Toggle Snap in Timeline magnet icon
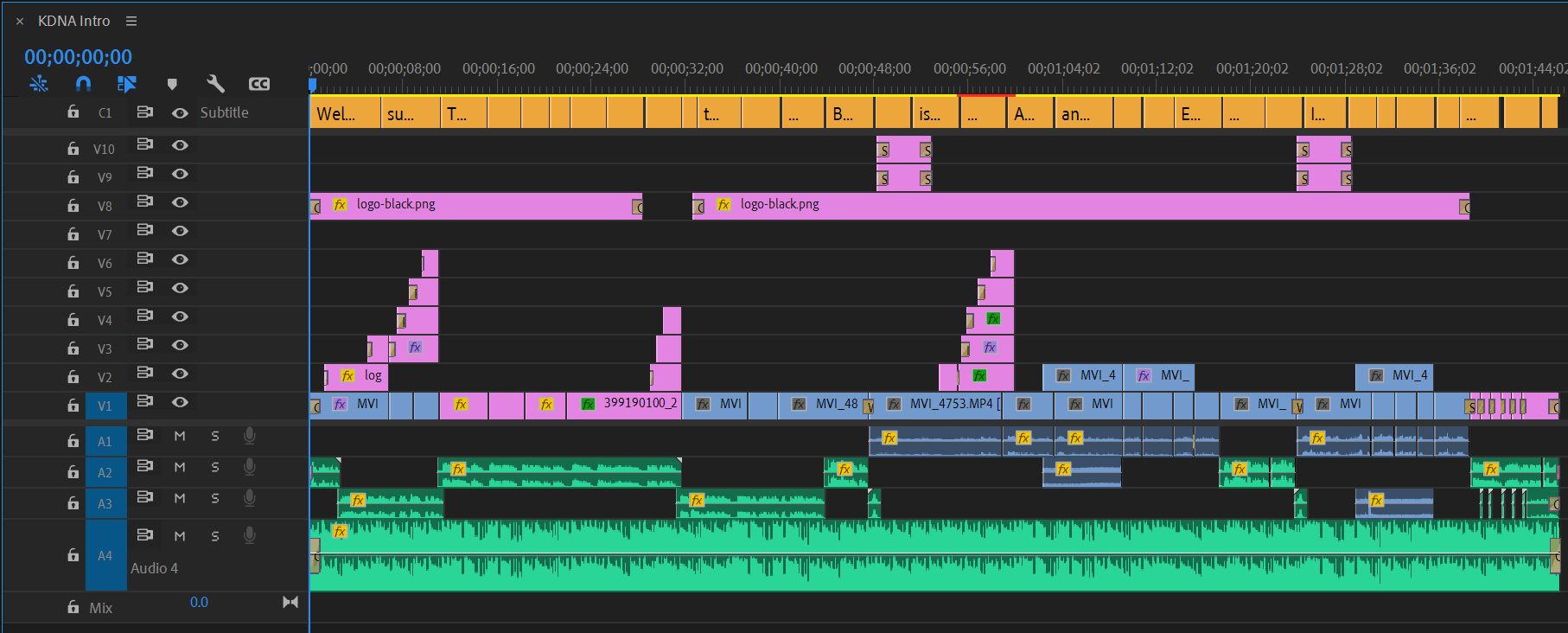This screenshot has height=633, width=1568. pyautogui.click(x=83, y=84)
